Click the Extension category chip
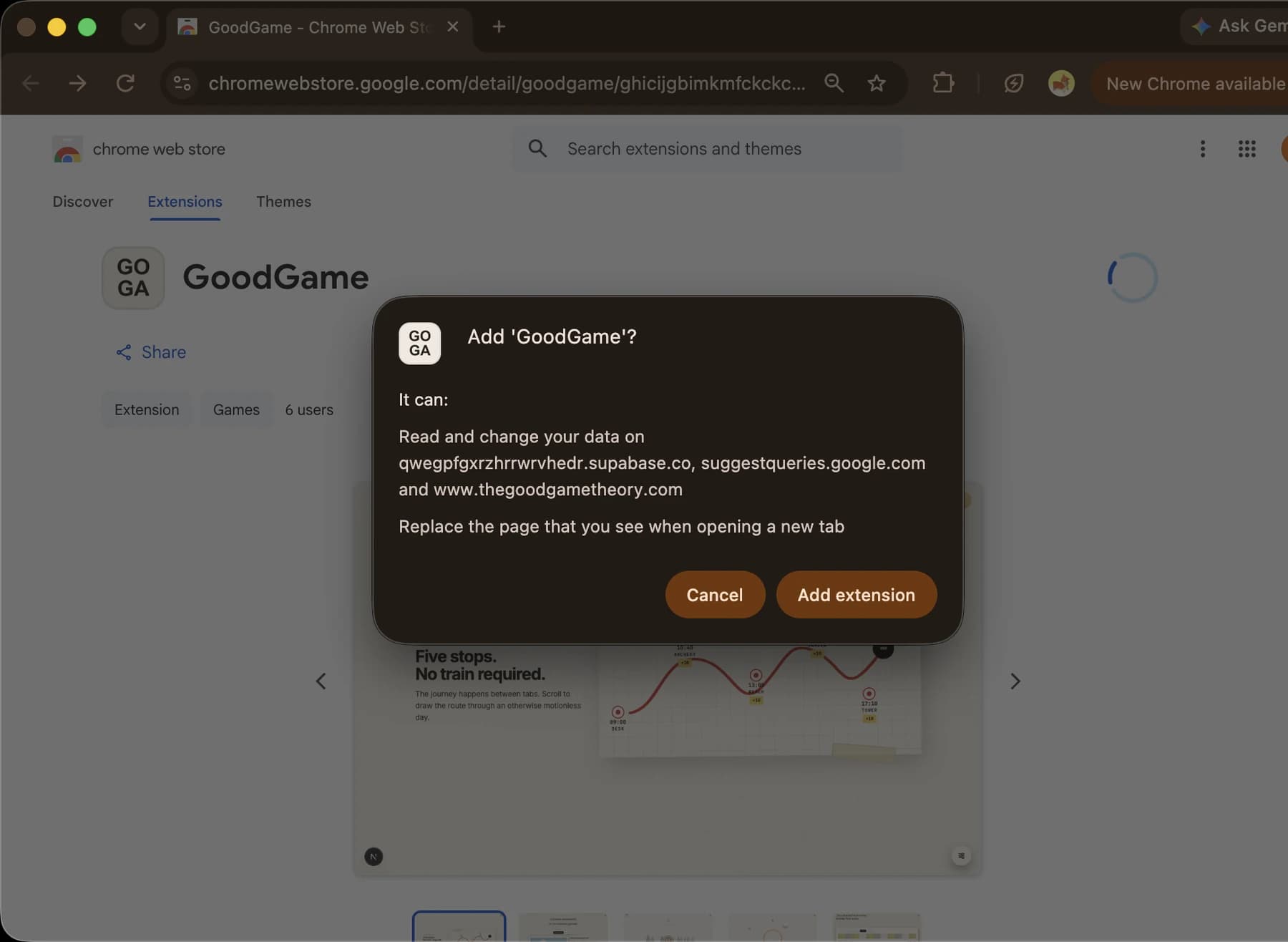This screenshot has height=942, width=1288. [147, 410]
